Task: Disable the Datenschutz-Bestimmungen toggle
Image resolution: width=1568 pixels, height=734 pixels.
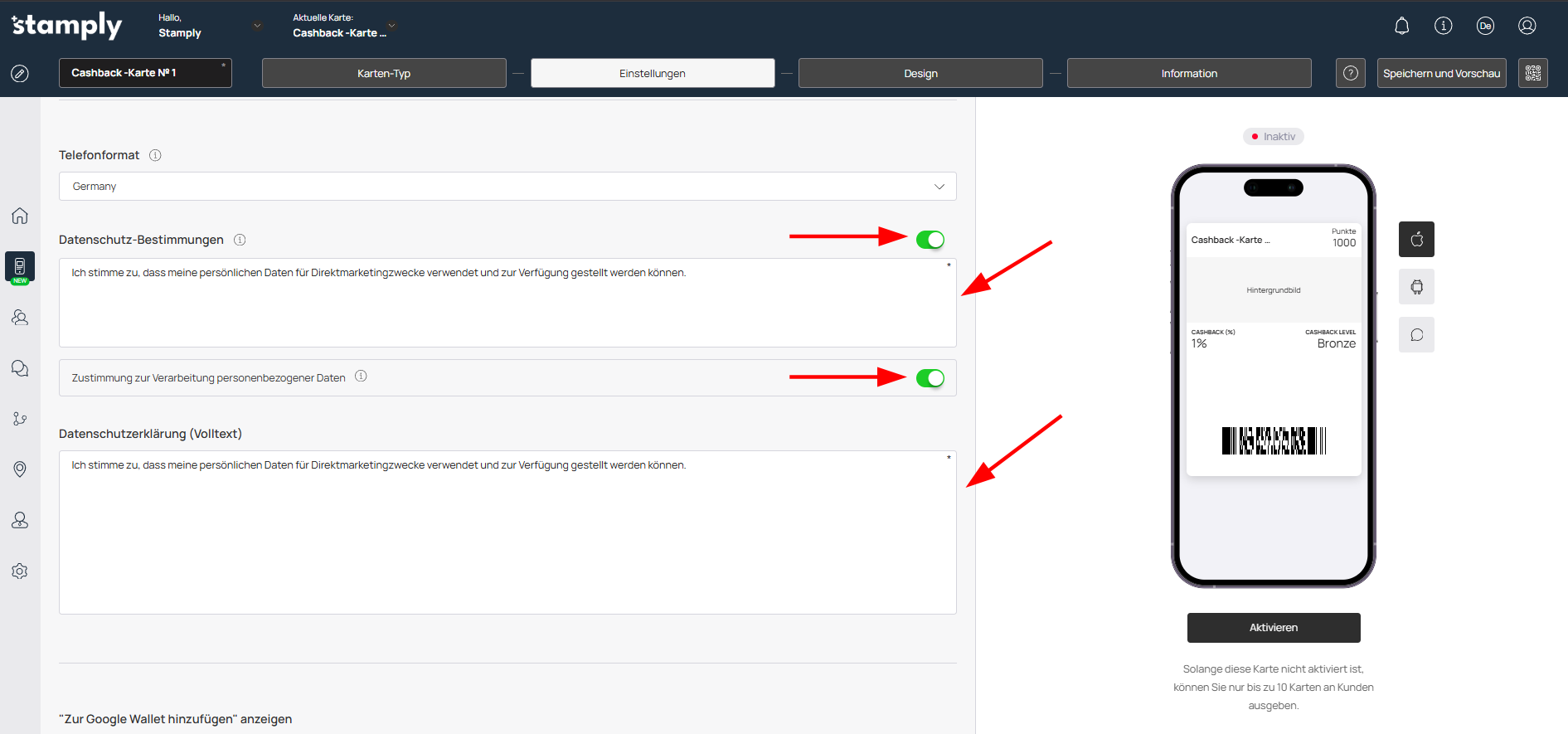Action: point(930,240)
